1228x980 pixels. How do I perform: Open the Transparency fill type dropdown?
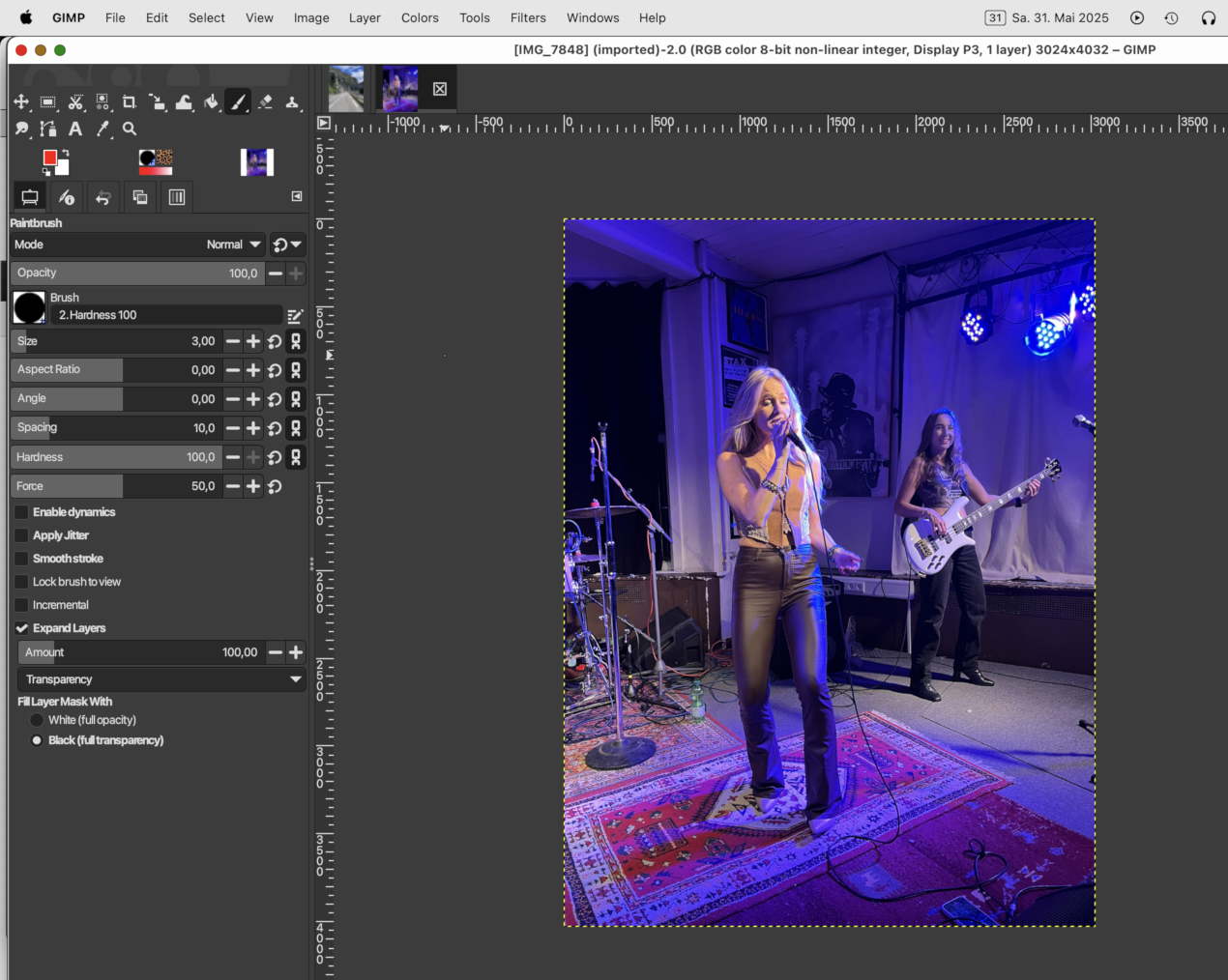click(x=161, y=679)
